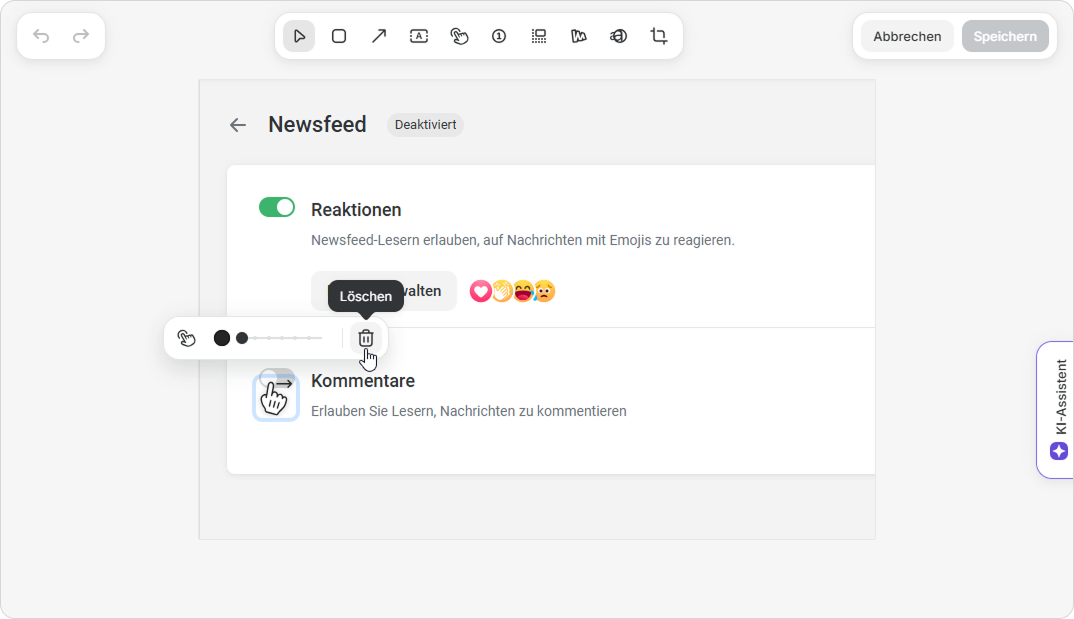Viewport: 1074px width, 619px height.
Task: Toggle the Reaktionen switch off
Action: tap(277, 207)
